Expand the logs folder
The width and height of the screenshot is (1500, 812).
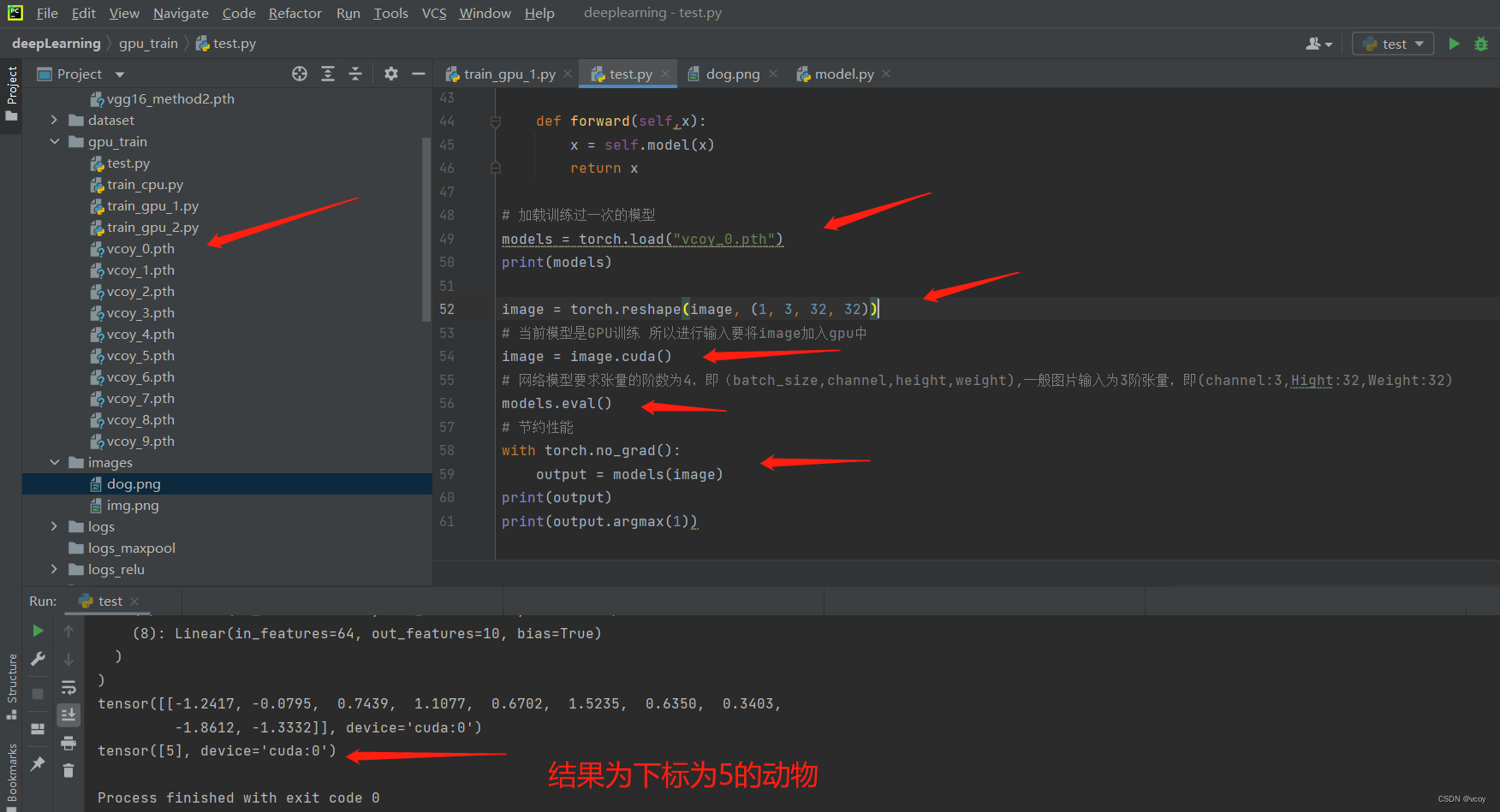pos(54,527)
